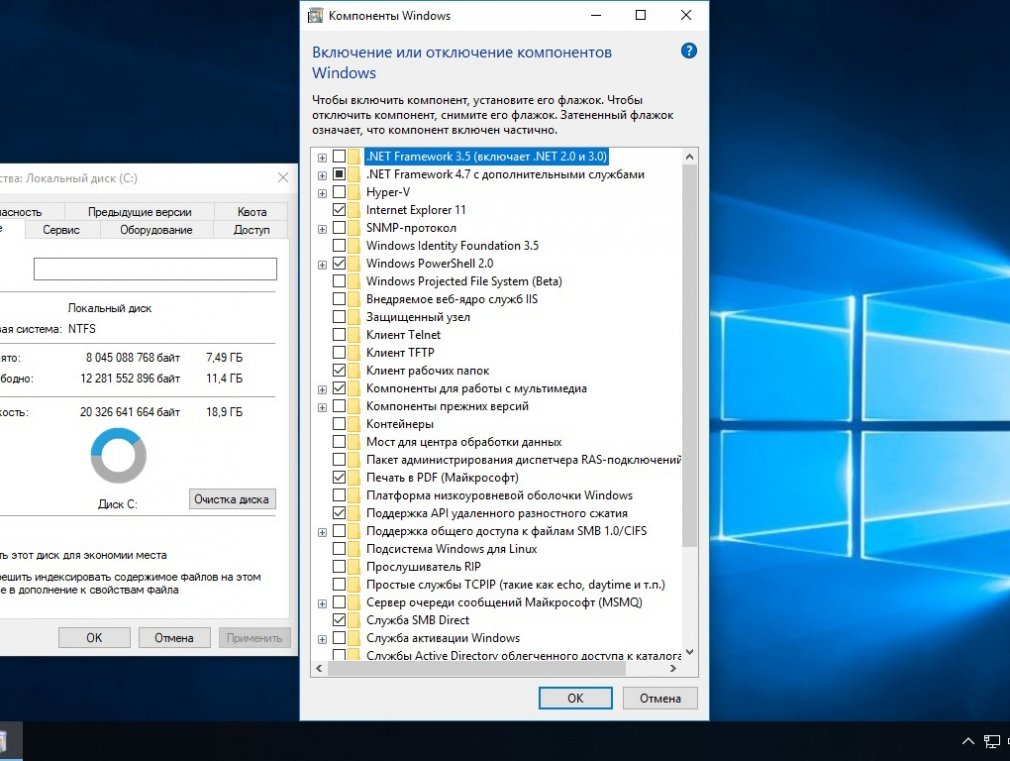Screen dimensions: 1010x761
Task: Uncheck Internet Explorer 11
Action: click(339, 210)
